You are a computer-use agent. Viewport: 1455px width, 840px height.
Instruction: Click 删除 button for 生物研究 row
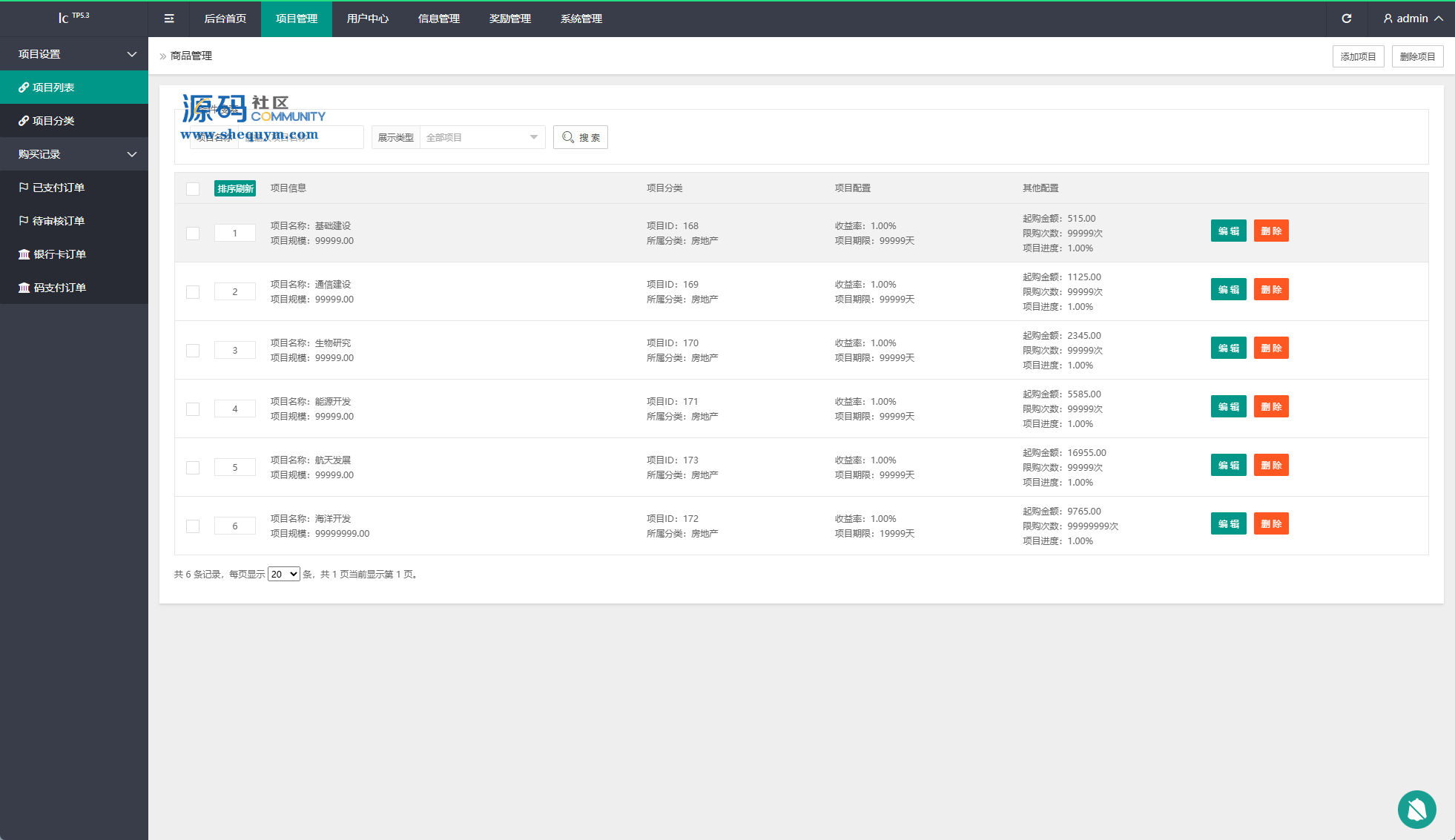click(x=1270, y=348)
